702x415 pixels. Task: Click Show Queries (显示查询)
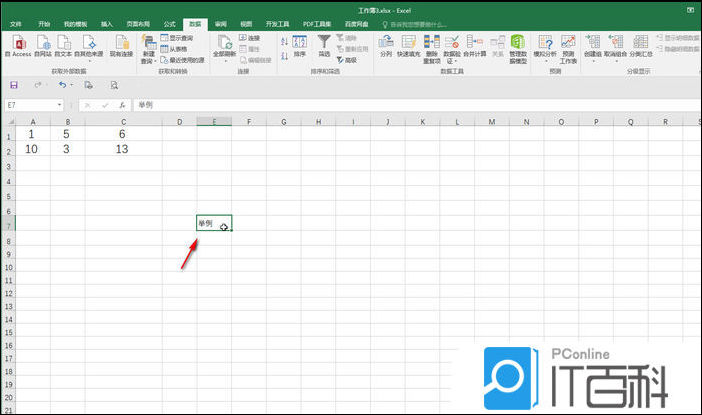[177, 38]
